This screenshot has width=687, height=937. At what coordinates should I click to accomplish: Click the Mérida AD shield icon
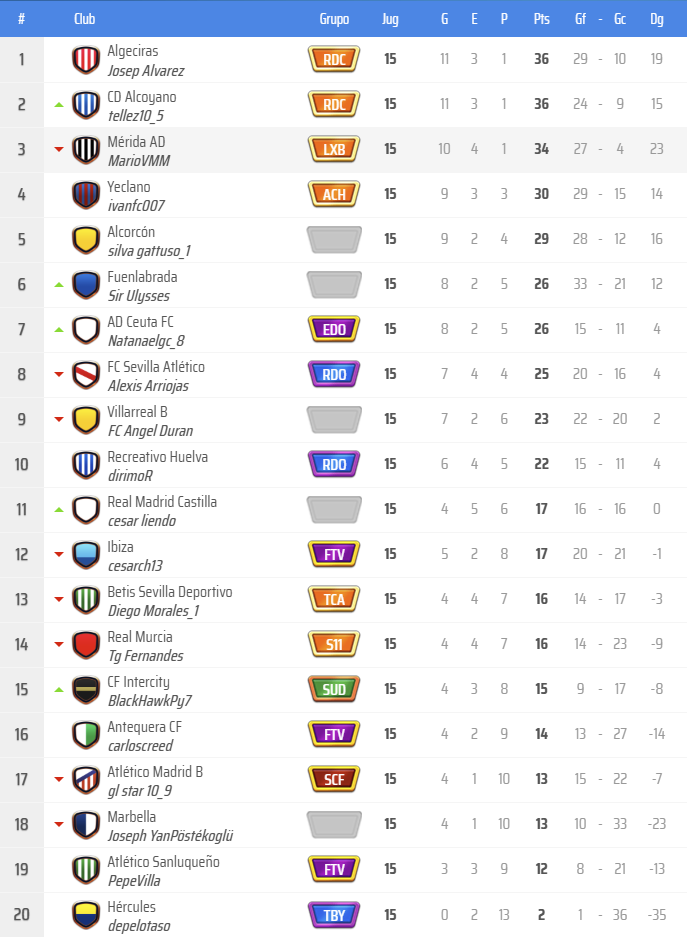[86, 150]
